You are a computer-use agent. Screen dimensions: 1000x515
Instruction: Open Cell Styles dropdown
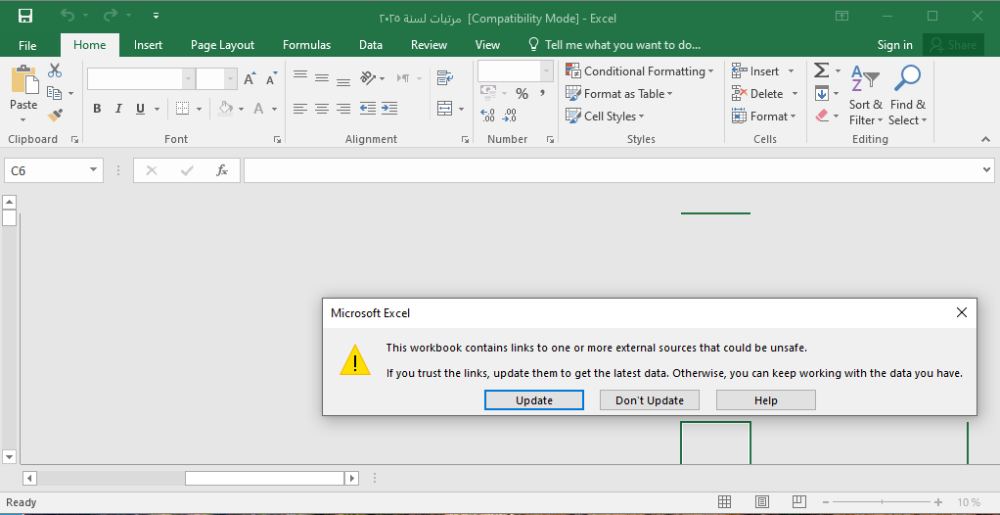click(x=605, y=116)
